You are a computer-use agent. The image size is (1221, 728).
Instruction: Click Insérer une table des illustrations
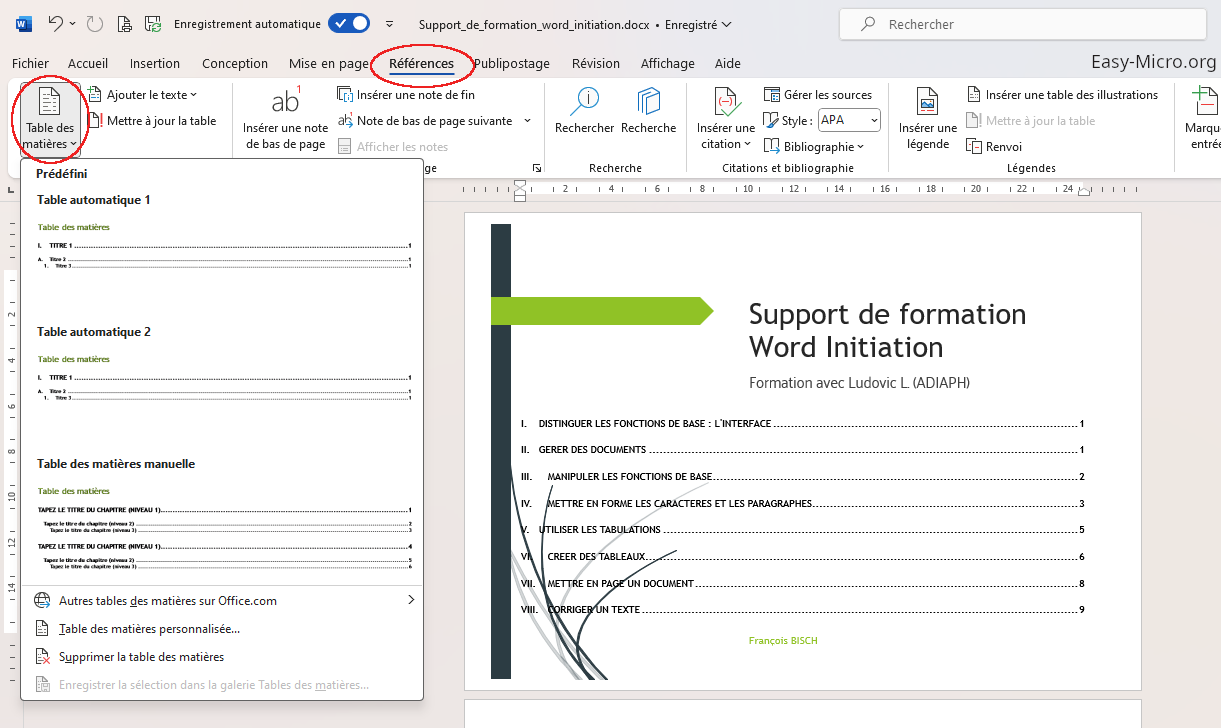(x=1062, y=94)
